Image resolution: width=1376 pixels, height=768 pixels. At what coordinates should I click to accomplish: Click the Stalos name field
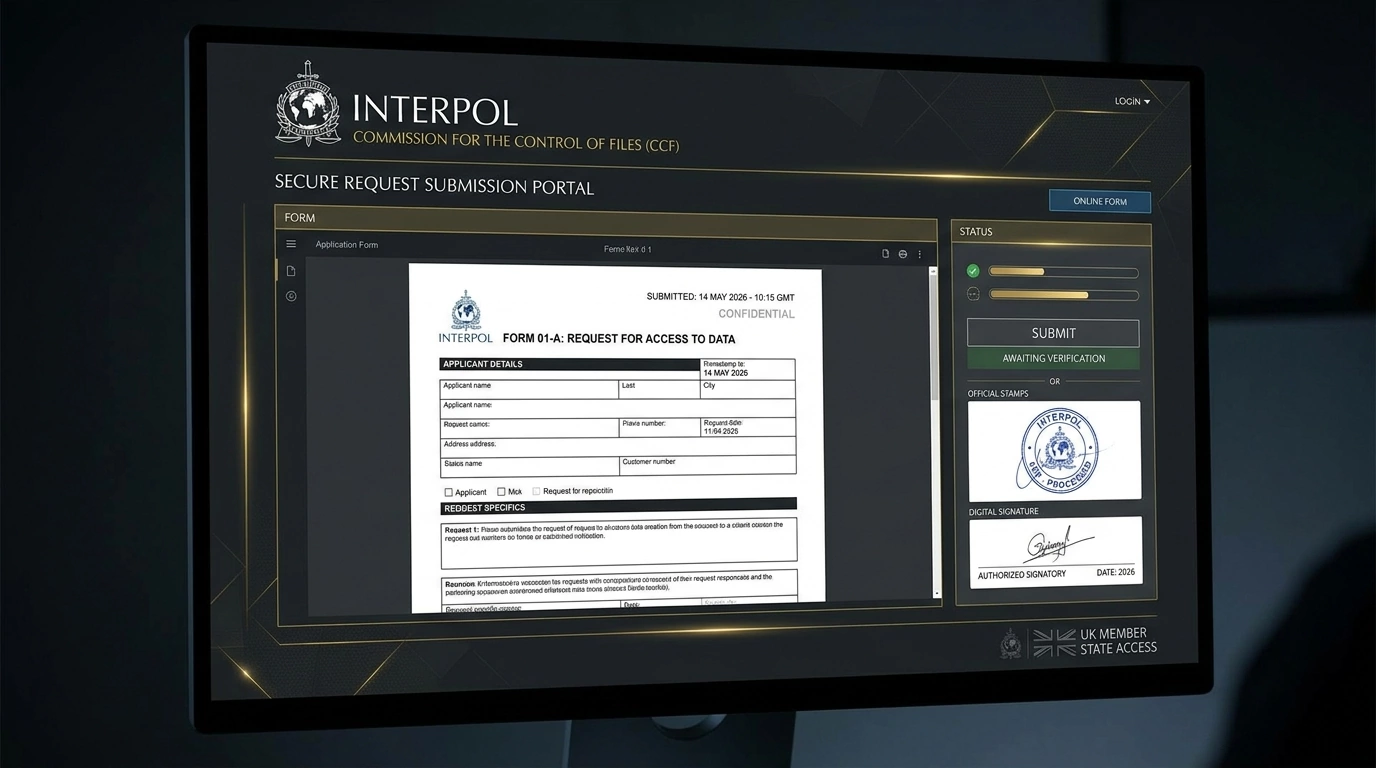point(530,466)
